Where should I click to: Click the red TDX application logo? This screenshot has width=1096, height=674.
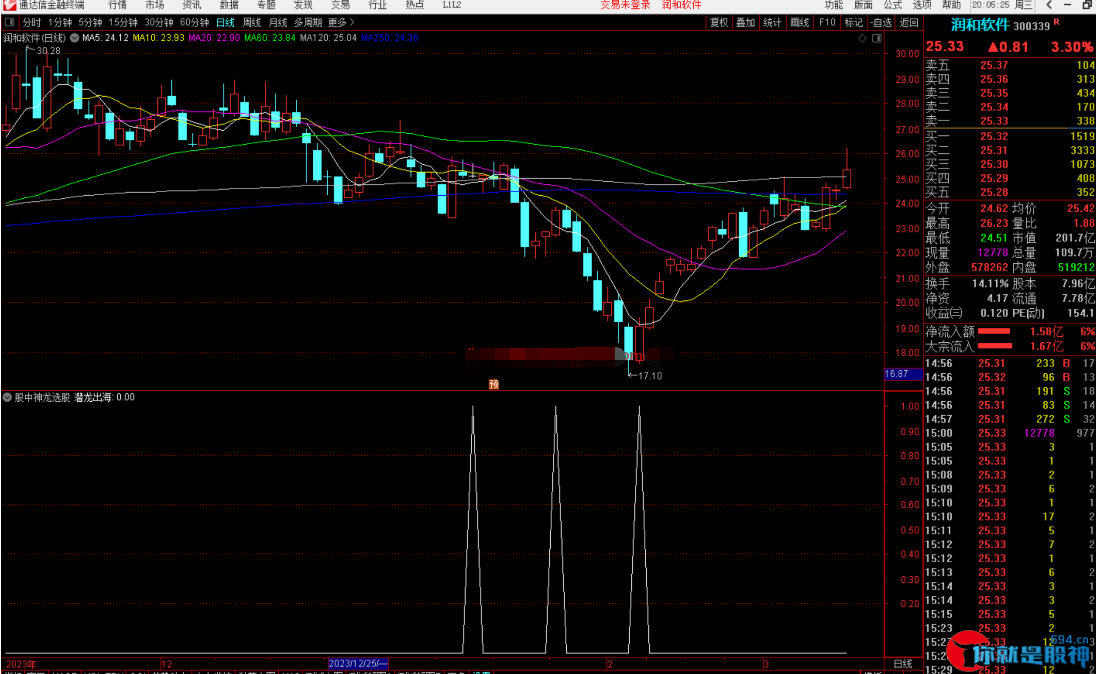[9, 5]
